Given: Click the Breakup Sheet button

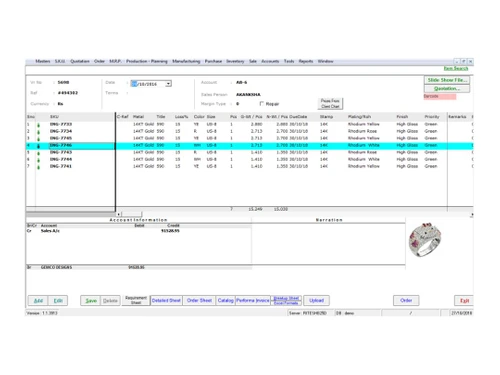Looking at the screenshot, I should click(x=286, y=298).
